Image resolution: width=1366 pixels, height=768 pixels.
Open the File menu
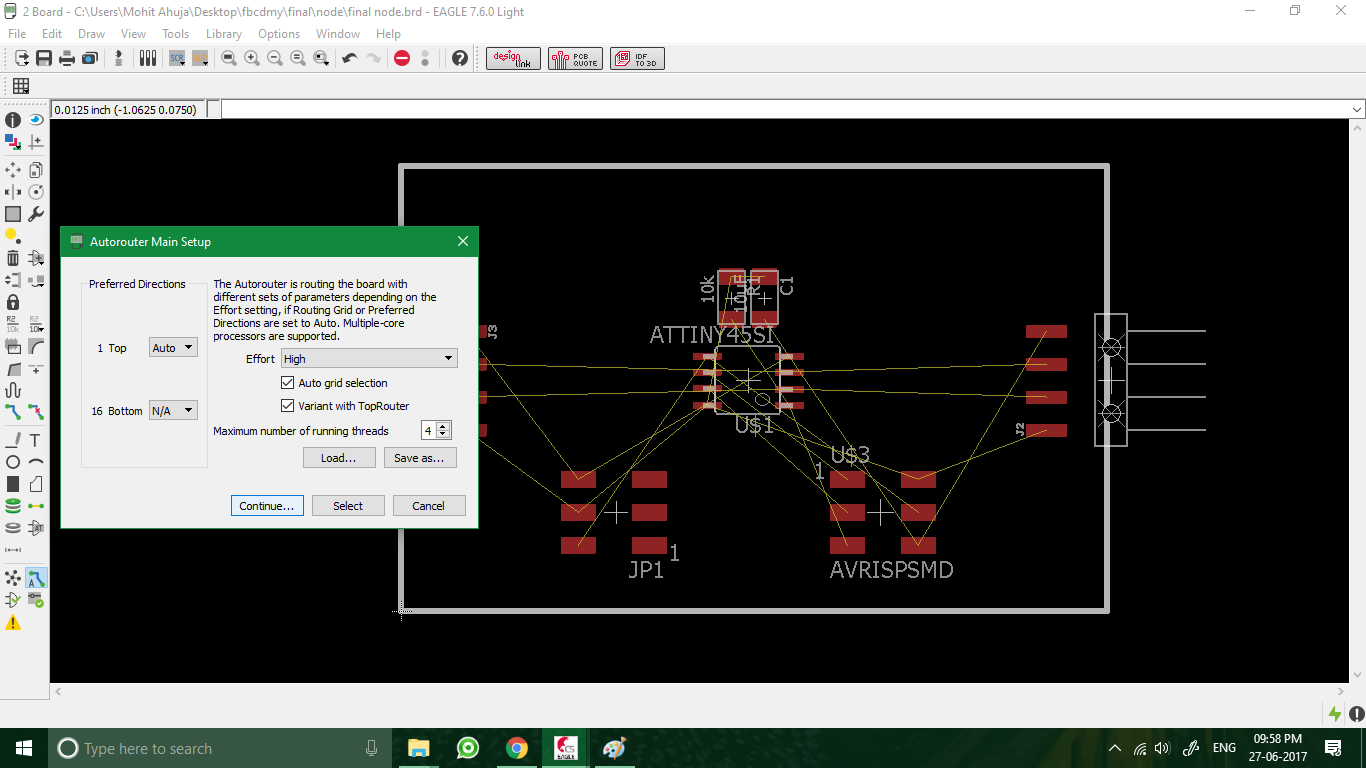[17, 34]
